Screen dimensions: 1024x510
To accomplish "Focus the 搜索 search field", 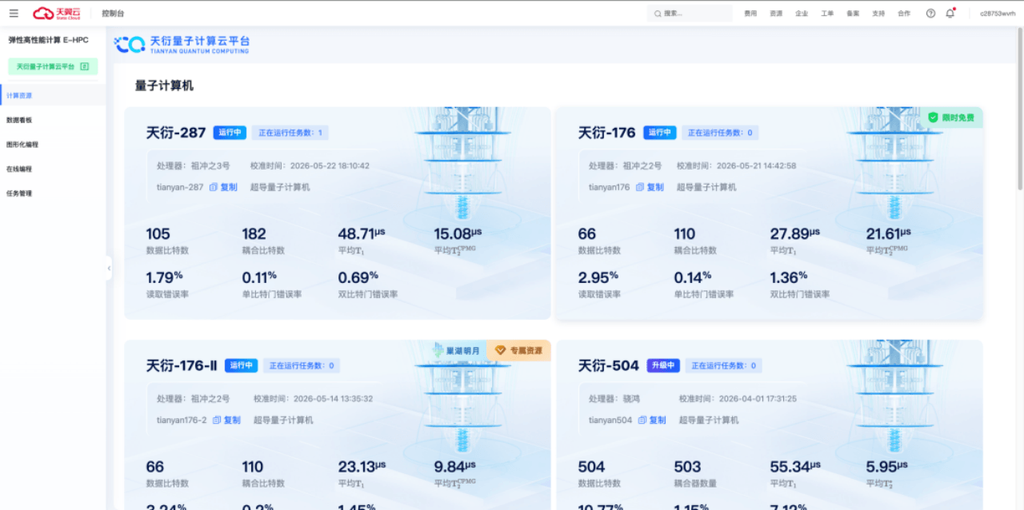I will [690, 13].
